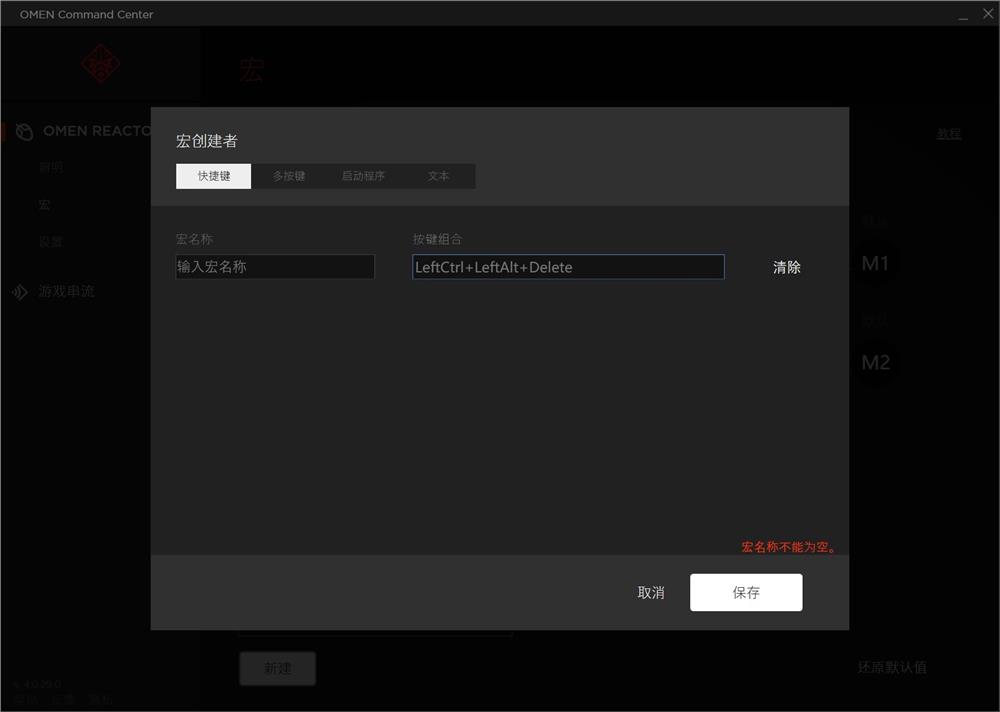This screenshot has height=712, width=1000.
Task: Click the 保存 (Save) button
Action: coord(746,592)
